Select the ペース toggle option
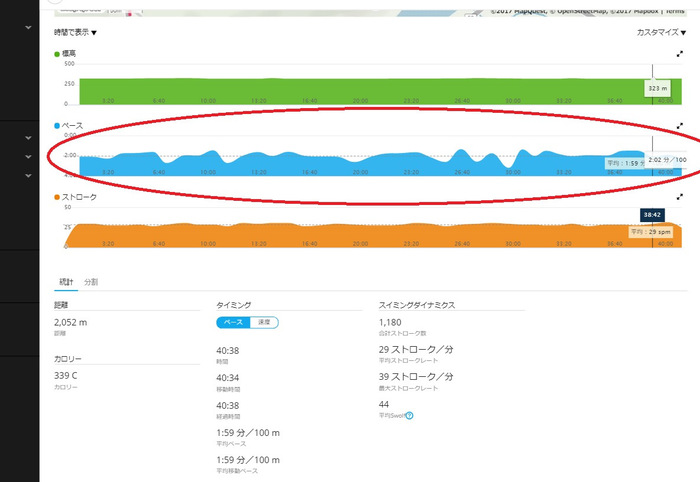Viewport: 700px width, 482px height. (233, 322)
